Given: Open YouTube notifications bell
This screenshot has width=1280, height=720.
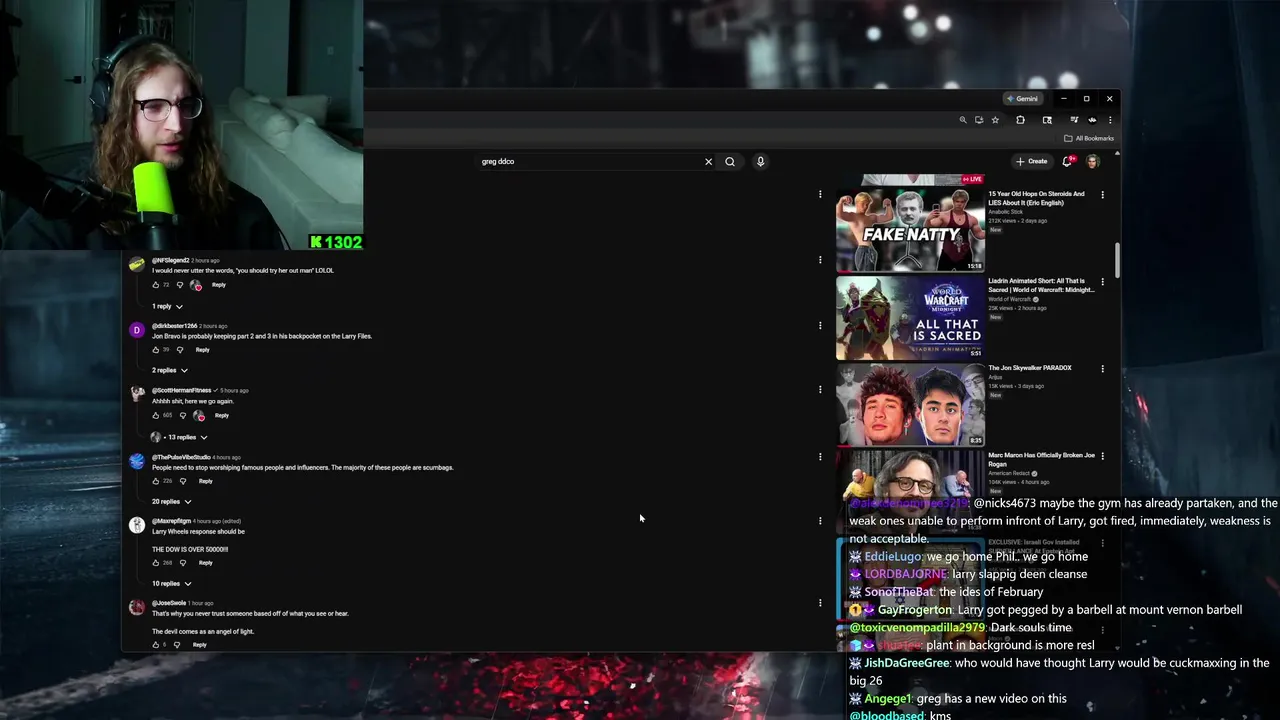Looking at the screenshot, I should [x=1067, y=161].
